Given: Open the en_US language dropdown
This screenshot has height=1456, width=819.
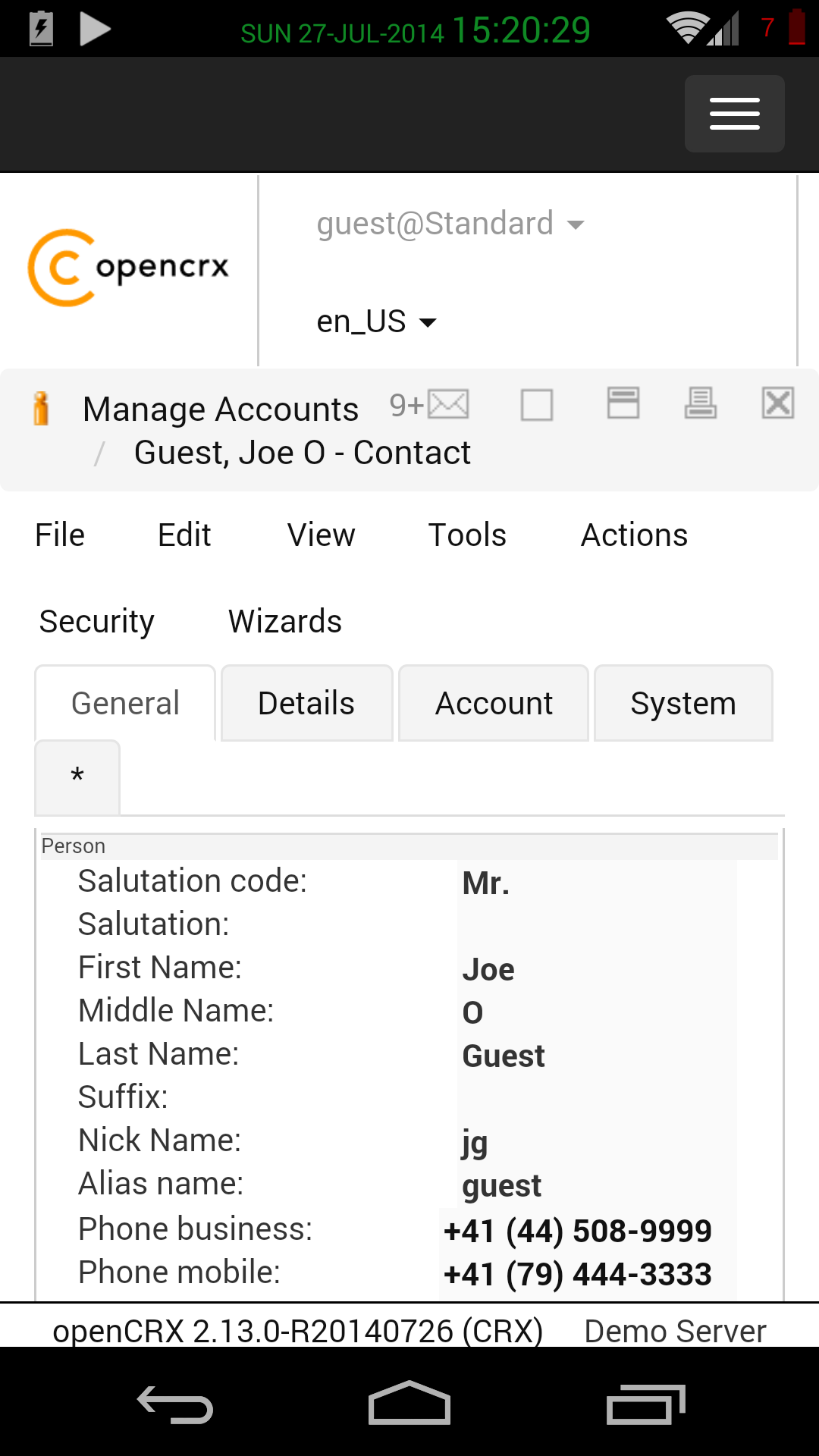Looking at the screenshot, I should coord(376,322).
